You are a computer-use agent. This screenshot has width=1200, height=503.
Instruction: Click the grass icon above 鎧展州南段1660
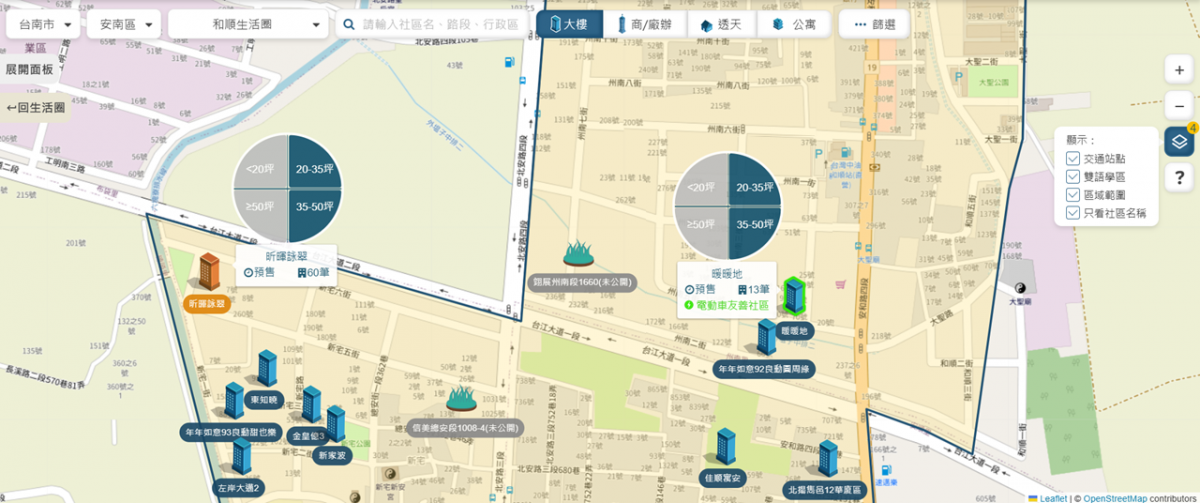[x=580, y=253]
